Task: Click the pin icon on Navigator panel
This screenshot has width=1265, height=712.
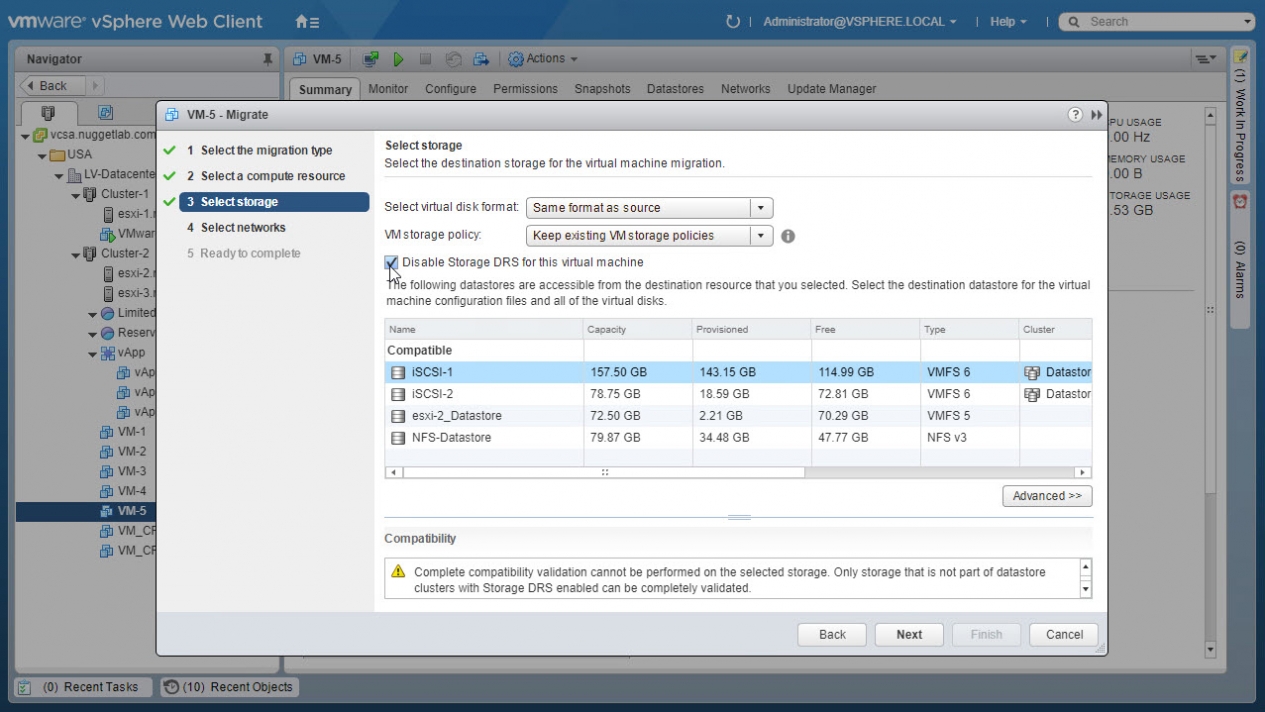Action: 268,59
